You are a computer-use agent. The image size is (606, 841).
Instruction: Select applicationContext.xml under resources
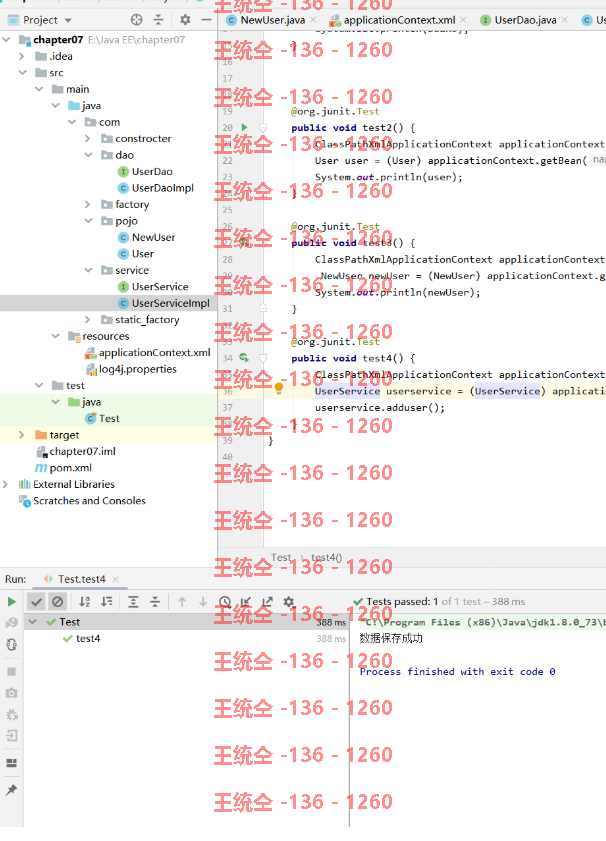[154, 353]
